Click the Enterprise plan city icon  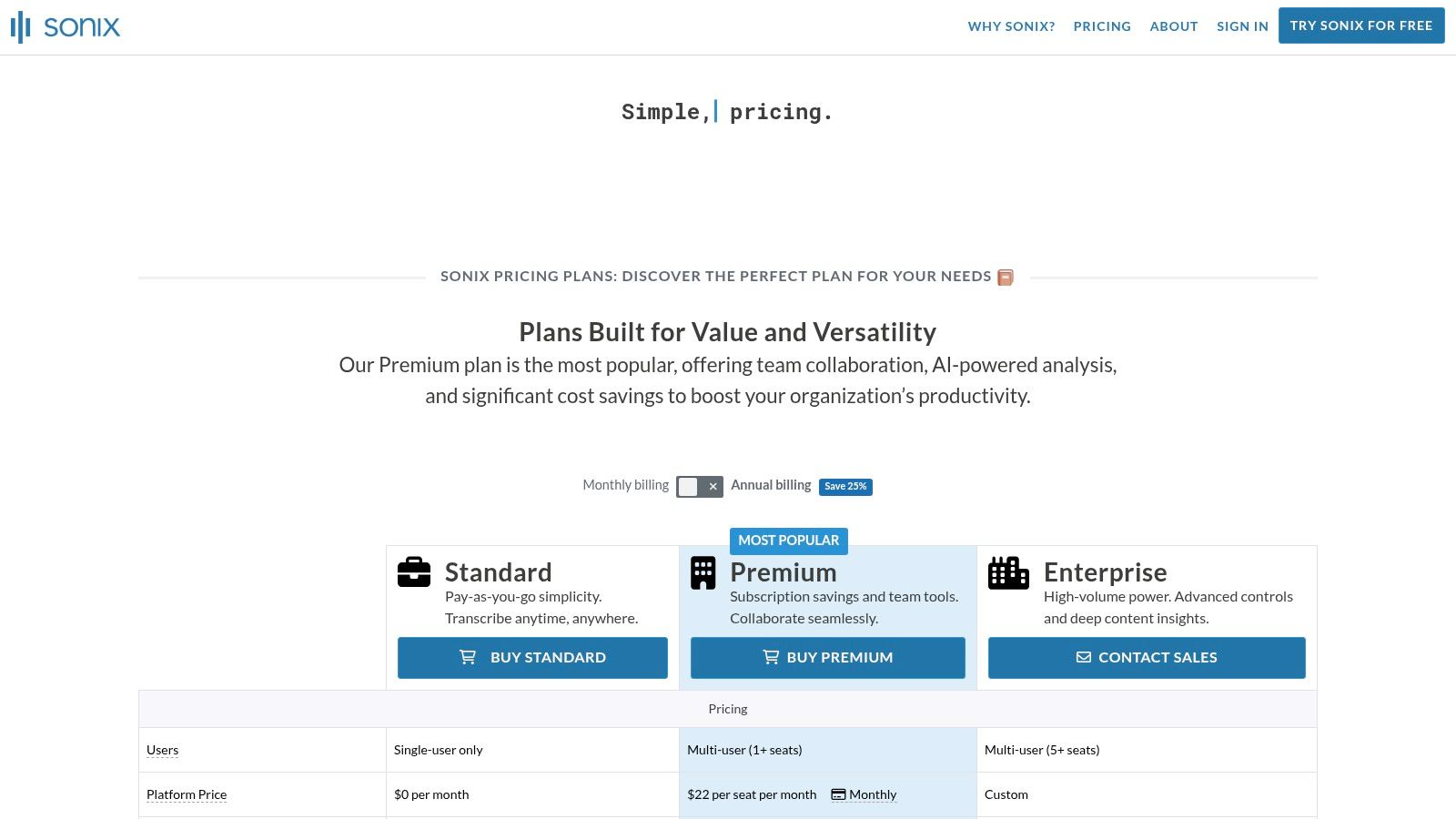pos(1008,573)
